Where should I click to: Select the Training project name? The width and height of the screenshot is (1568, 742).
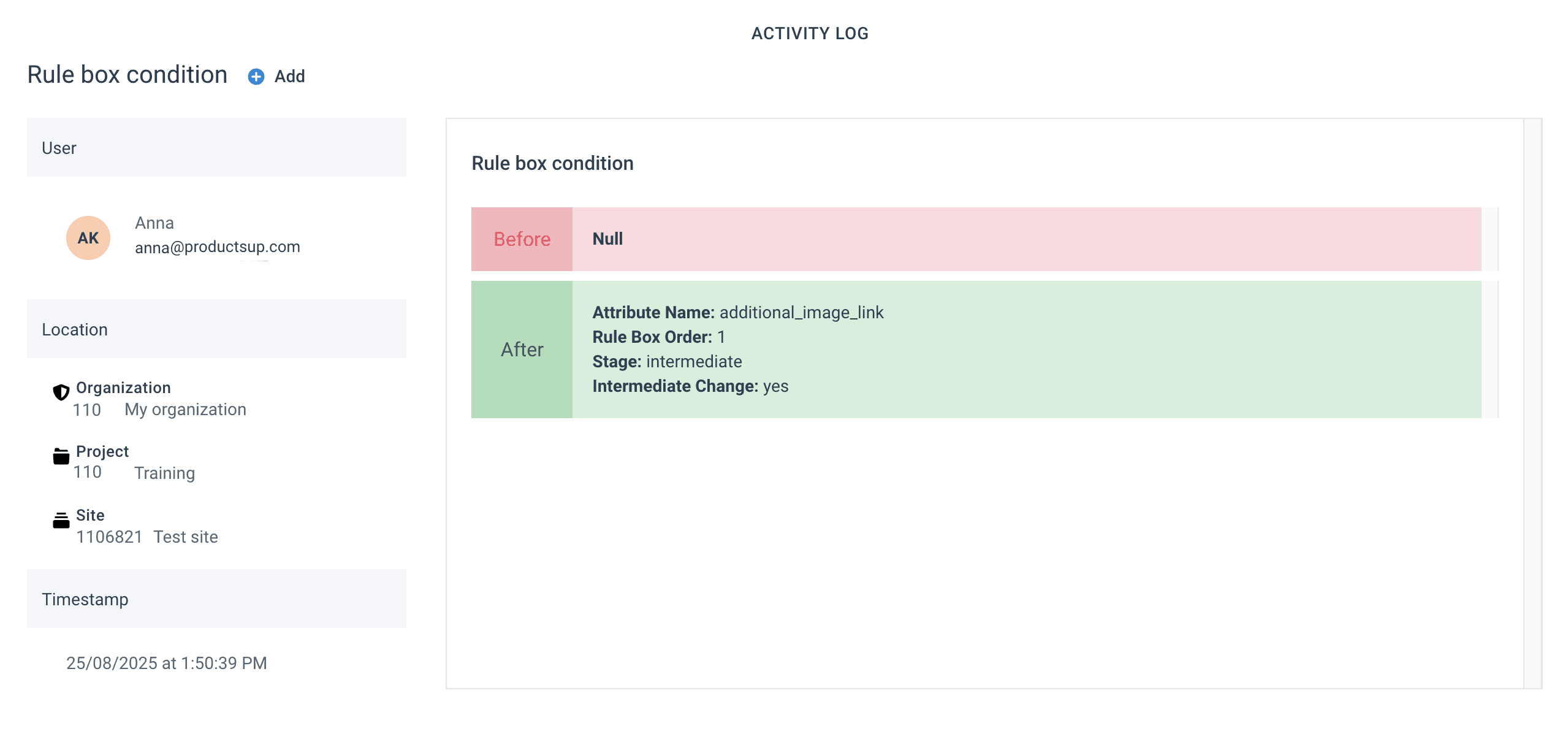click(x=164, y=473)
